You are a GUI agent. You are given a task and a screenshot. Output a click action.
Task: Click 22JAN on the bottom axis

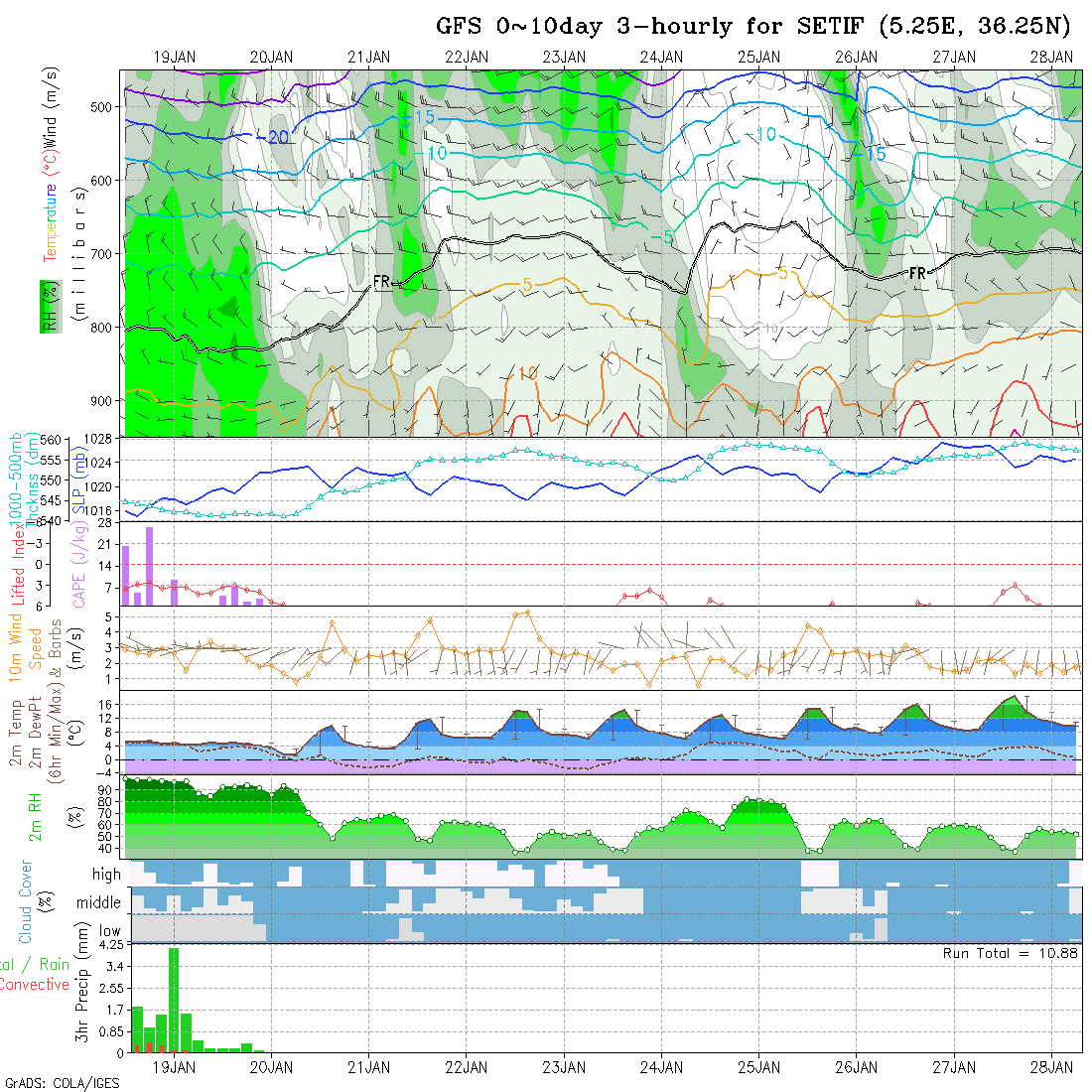[467, 1067]
